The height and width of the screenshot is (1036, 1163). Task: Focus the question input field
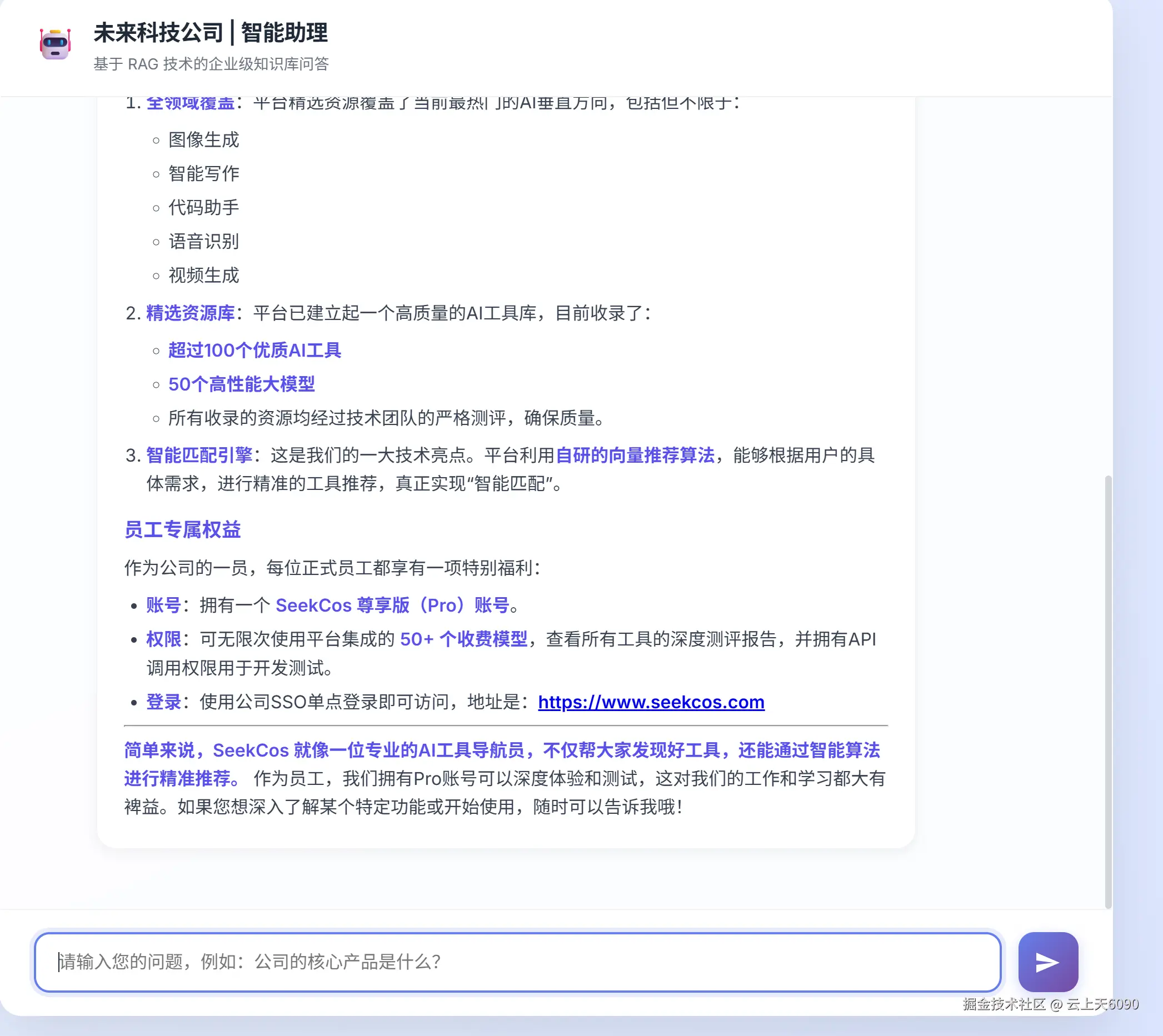click(x=517, y=962)
